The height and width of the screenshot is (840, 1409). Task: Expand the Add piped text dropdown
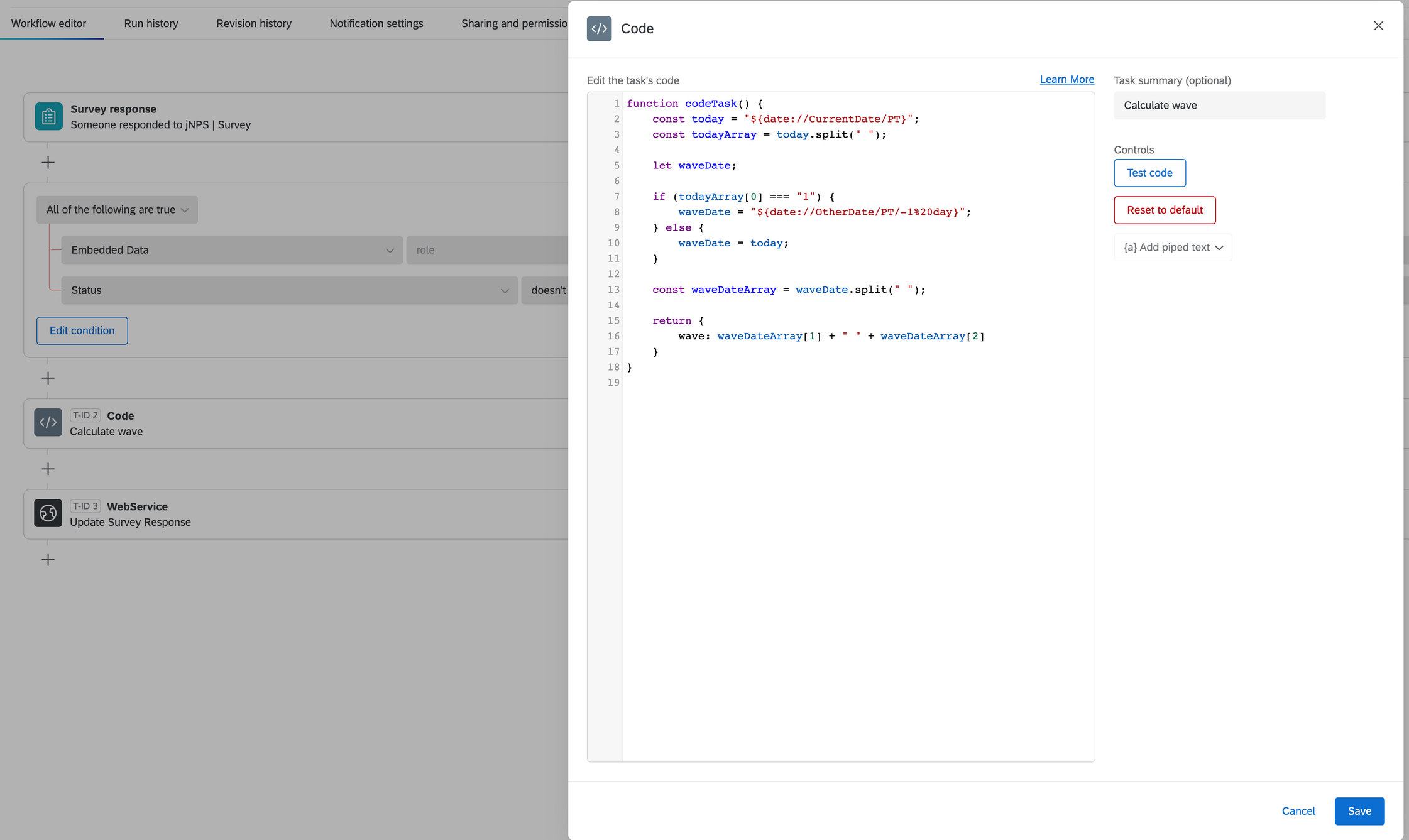pos(1173,248)
